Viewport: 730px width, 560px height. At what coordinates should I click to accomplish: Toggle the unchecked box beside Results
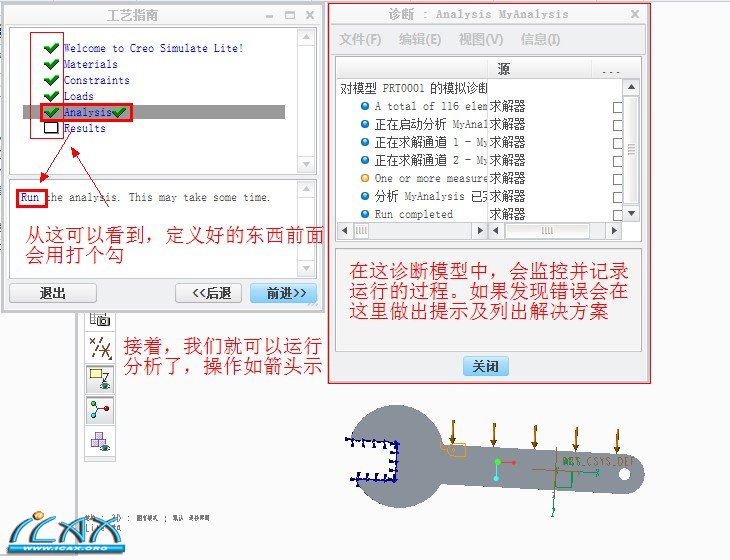tap(51, 128)
